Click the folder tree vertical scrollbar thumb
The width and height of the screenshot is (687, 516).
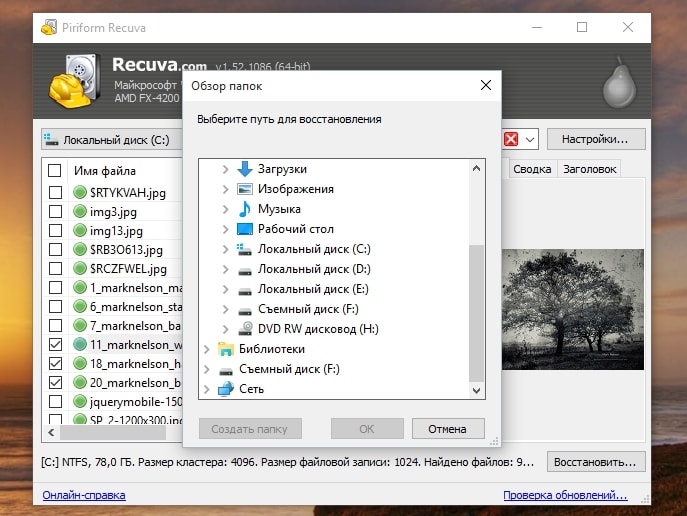tap(476, 313)
